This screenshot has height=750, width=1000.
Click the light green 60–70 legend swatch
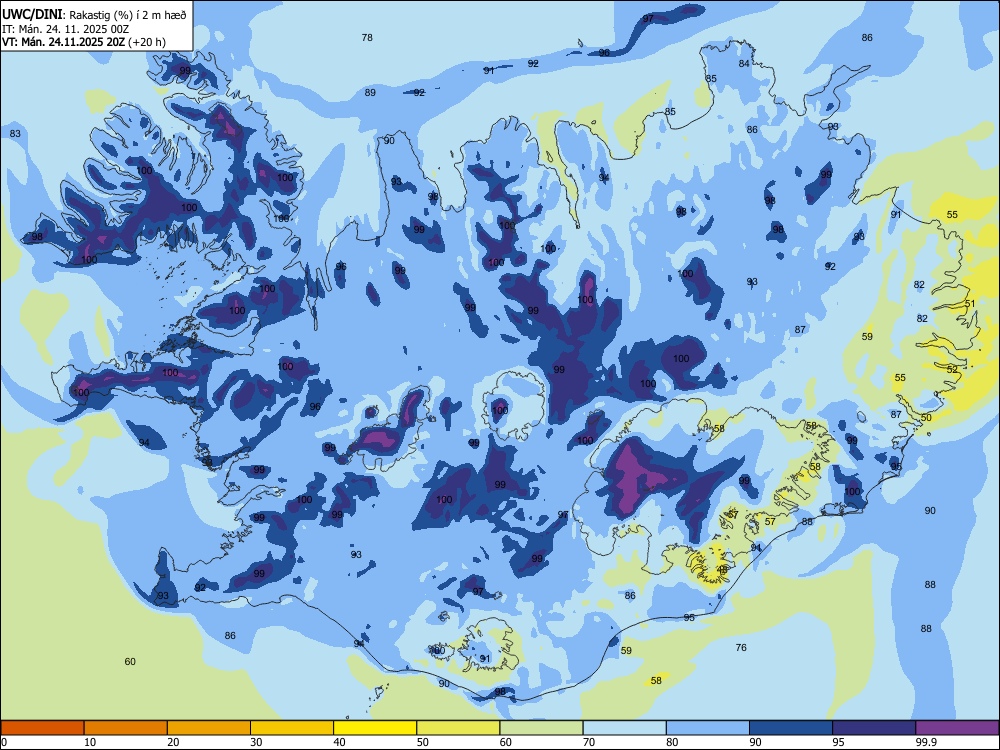point(541,728)
